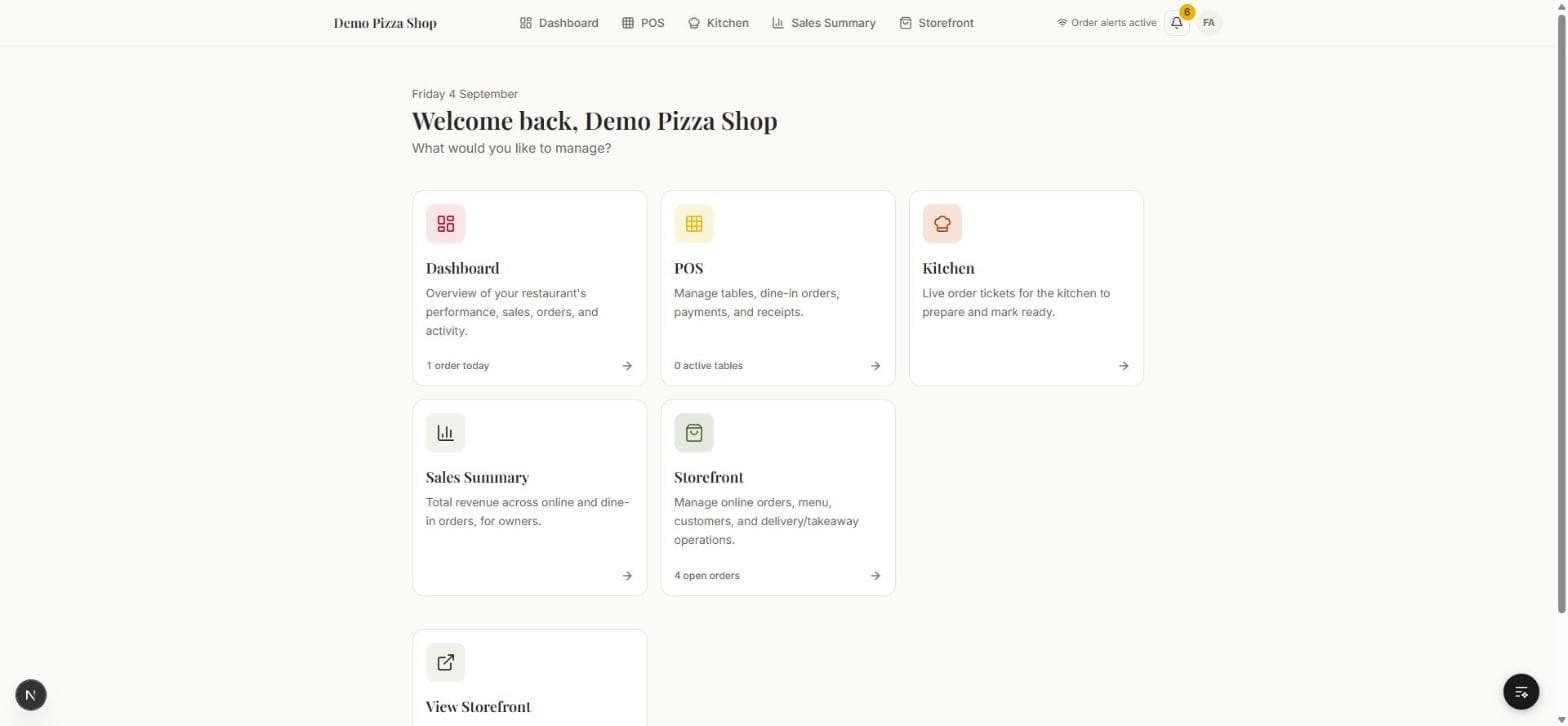The image size is (1568, 726).
Task: Click the arrow on the Sales Summary card
Action: [x=627, y=576]
